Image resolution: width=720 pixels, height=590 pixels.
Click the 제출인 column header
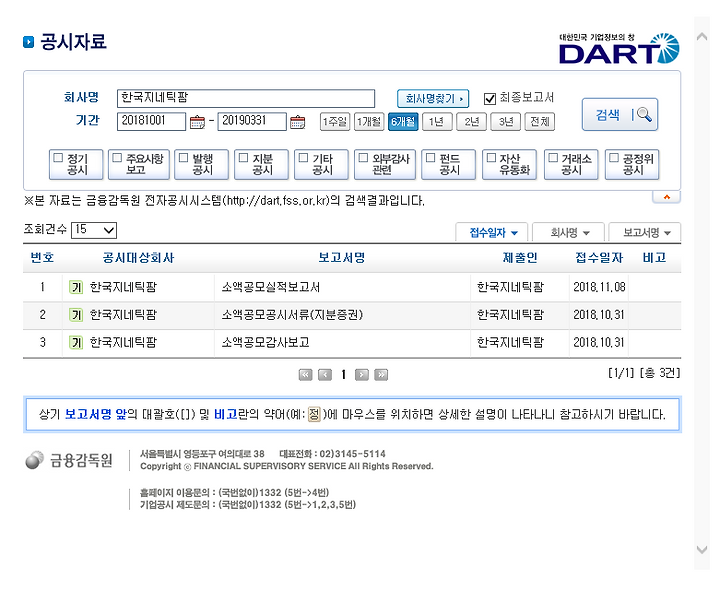pos(520,258)
